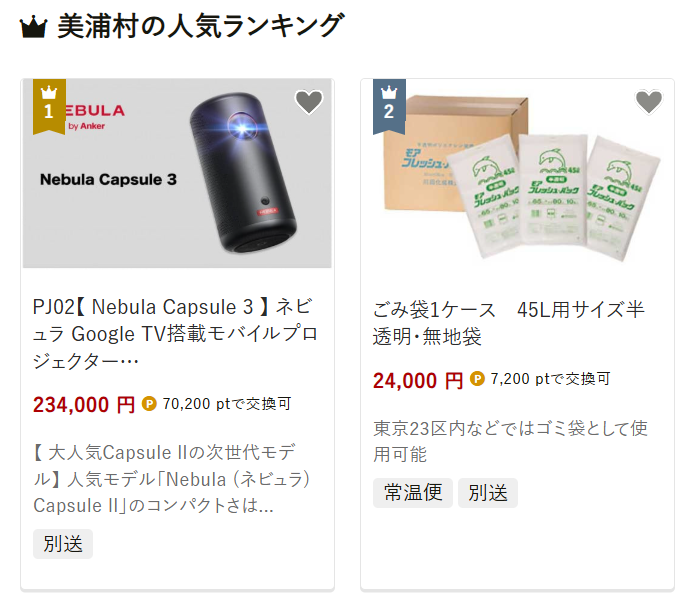
Task: Click the point icon next to 7,200 pt
Action: (477, 379)
